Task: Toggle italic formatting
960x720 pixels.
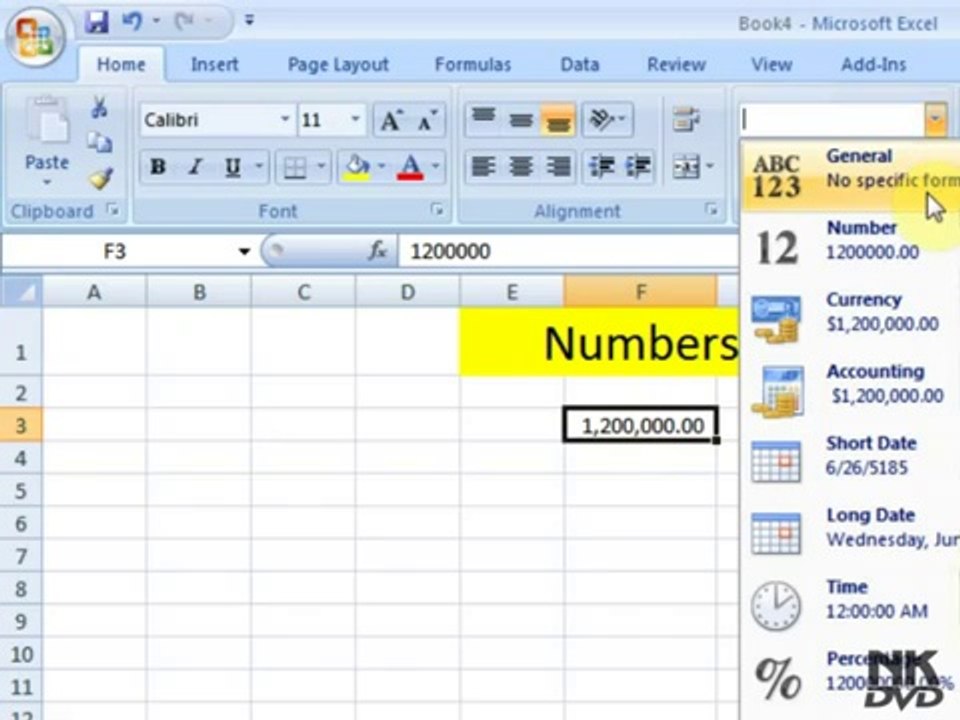Action: (x=195, y=167)
